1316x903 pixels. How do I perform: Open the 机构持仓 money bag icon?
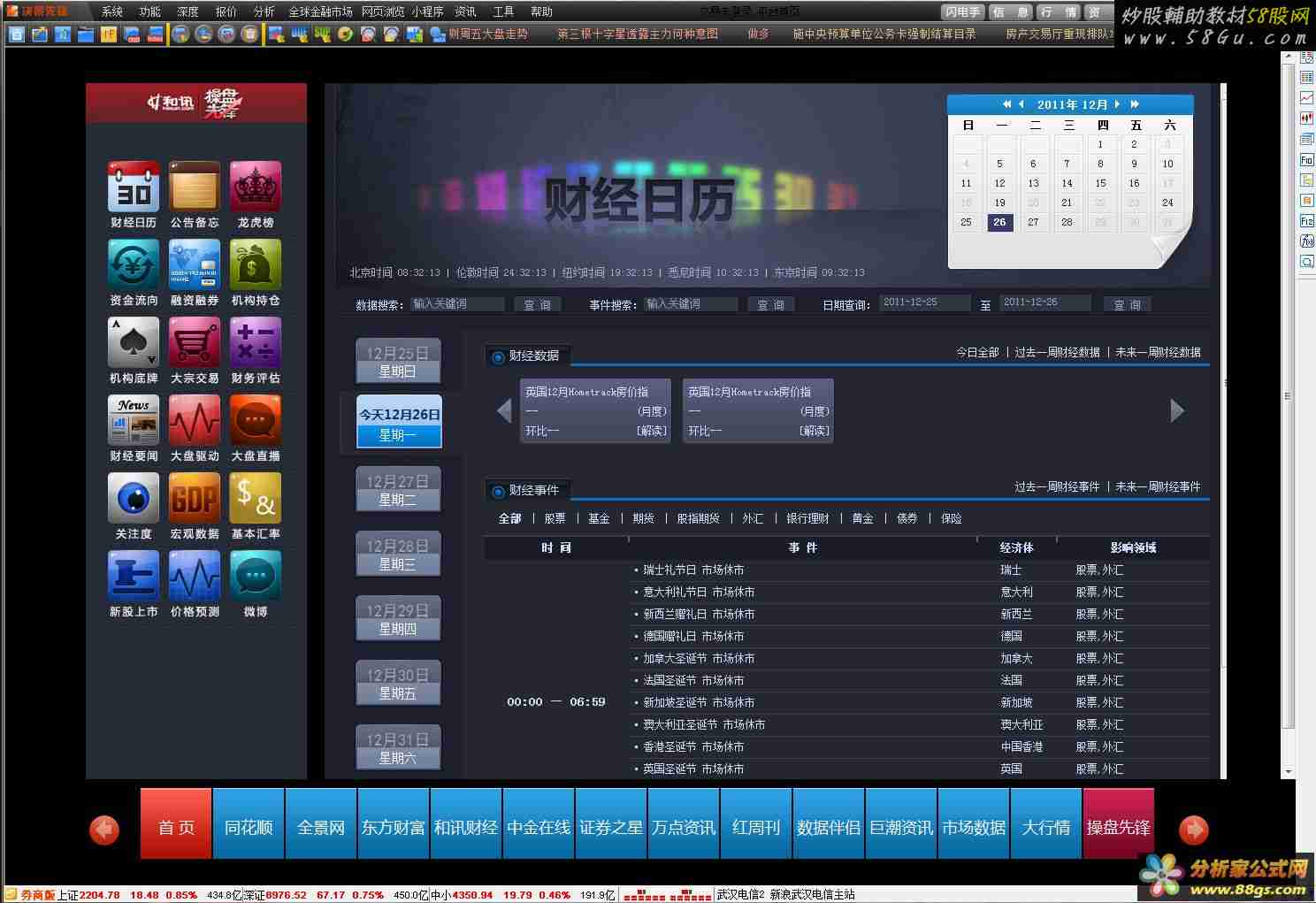pos(256,264)
